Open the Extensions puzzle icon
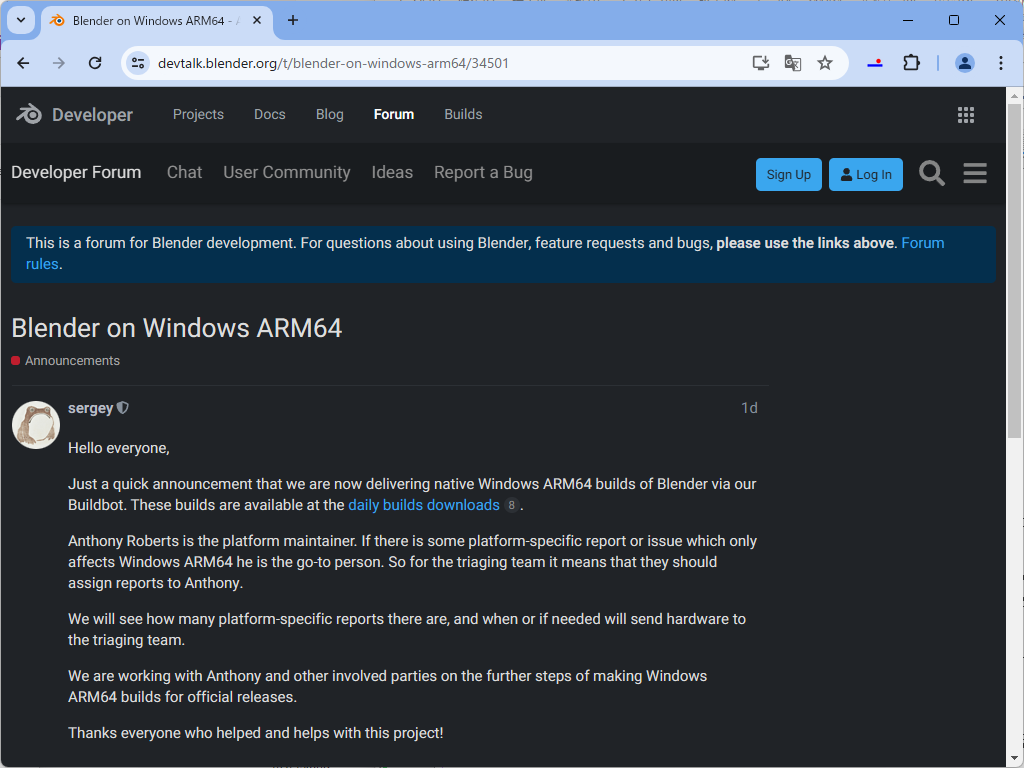Viewport: 1024px width, 768px height. click(911, 63)
